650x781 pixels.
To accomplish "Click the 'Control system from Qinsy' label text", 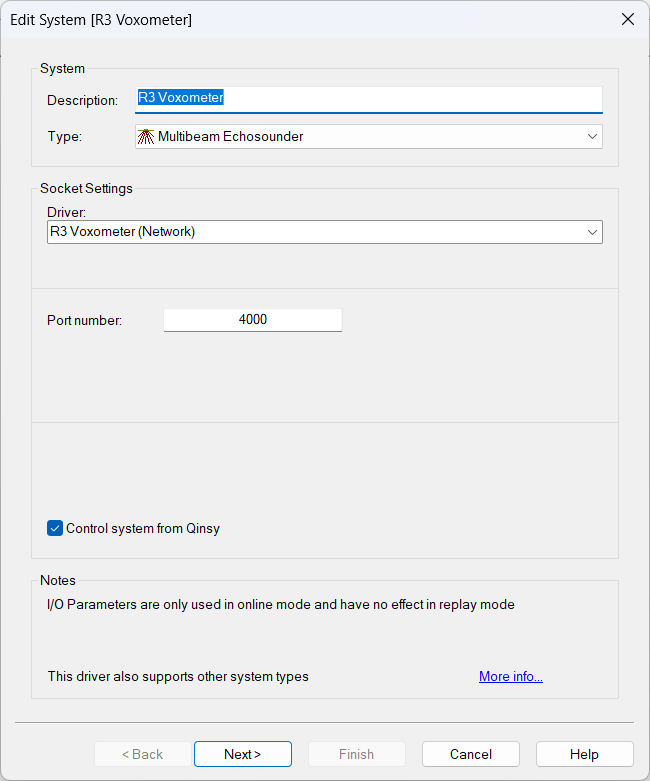I will tap(143, 528).
